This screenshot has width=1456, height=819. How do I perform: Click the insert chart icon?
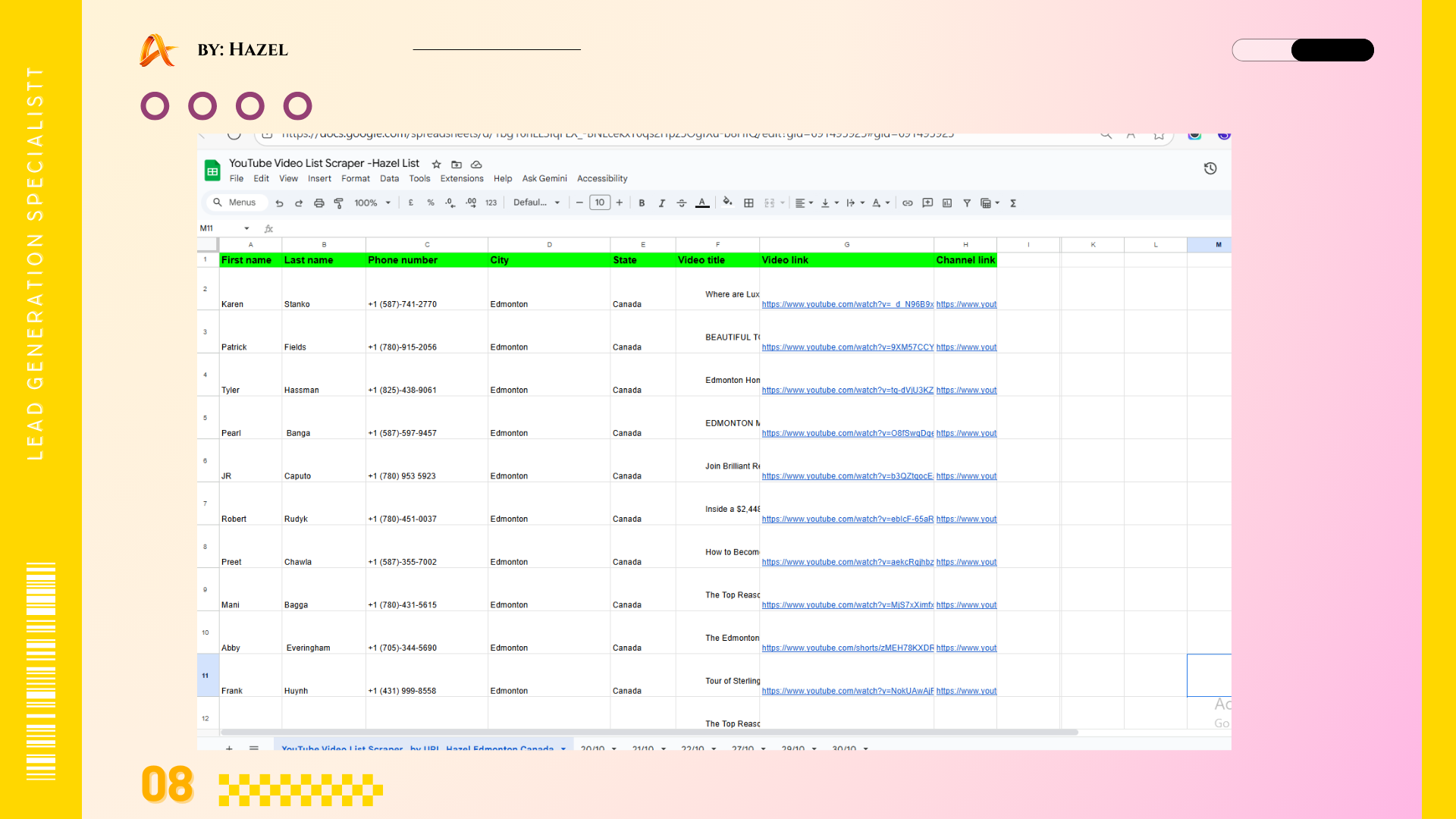pos(947,203)
